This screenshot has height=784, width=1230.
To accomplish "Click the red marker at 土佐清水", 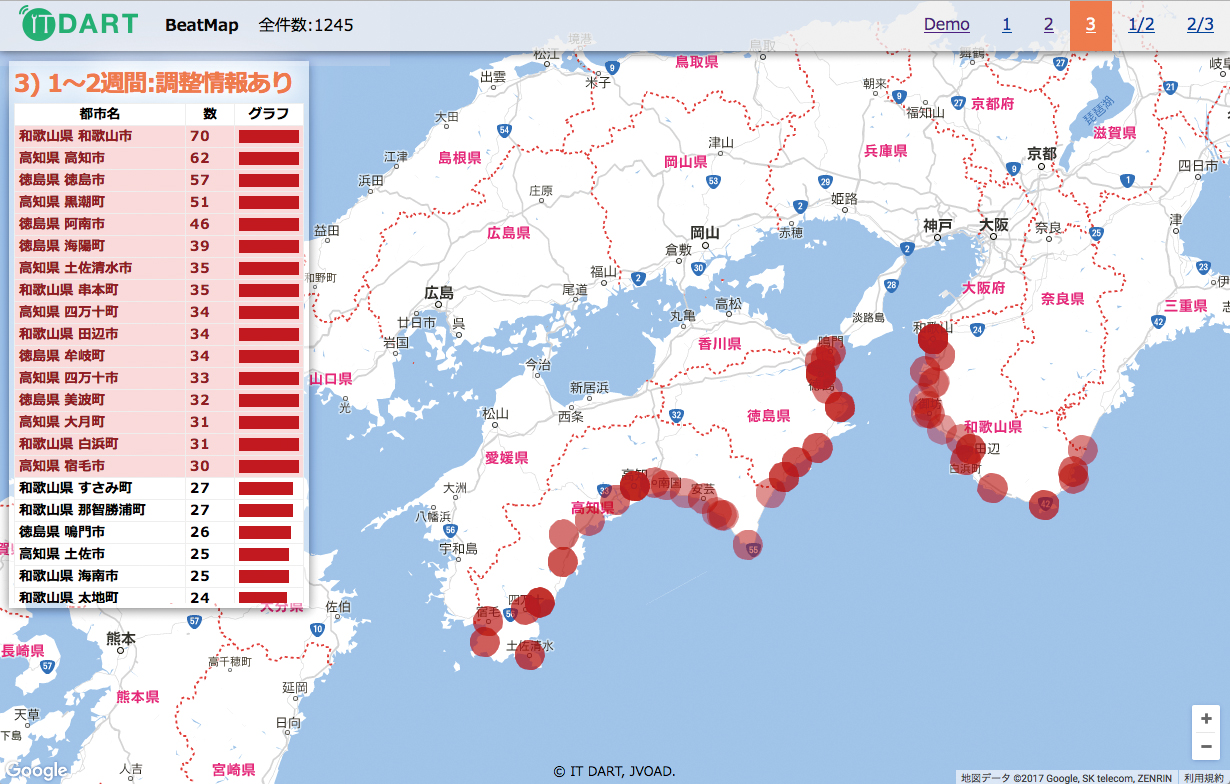I will click(x=530, y=656).
